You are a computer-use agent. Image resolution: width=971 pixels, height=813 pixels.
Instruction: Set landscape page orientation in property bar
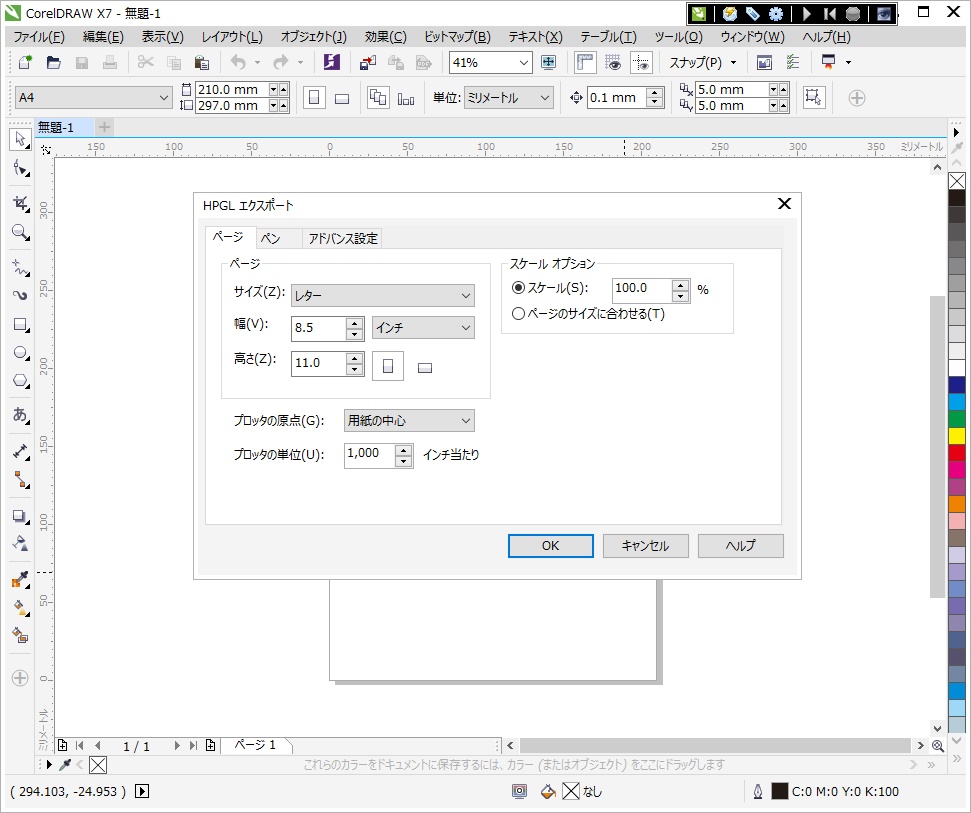coord(342,98)
